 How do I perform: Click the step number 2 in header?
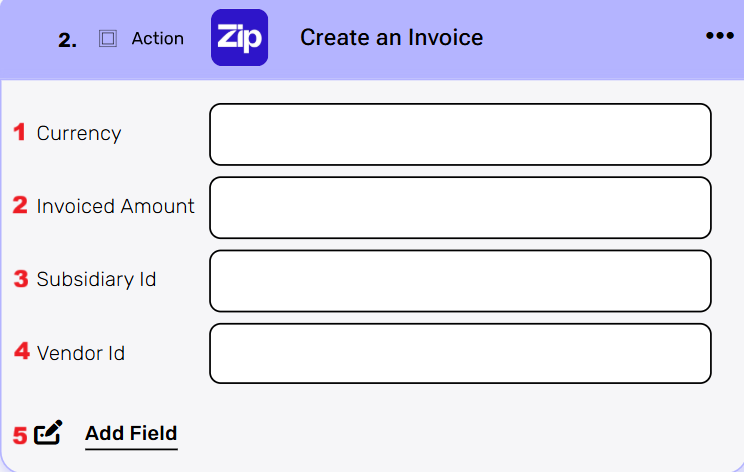[x=67, y=40]
